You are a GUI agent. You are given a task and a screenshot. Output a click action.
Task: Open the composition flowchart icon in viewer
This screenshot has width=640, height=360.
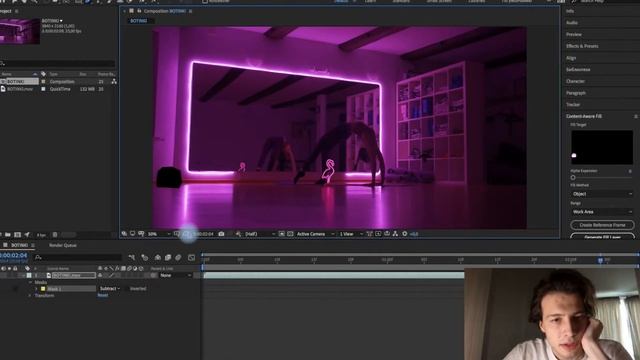[395, 234]
